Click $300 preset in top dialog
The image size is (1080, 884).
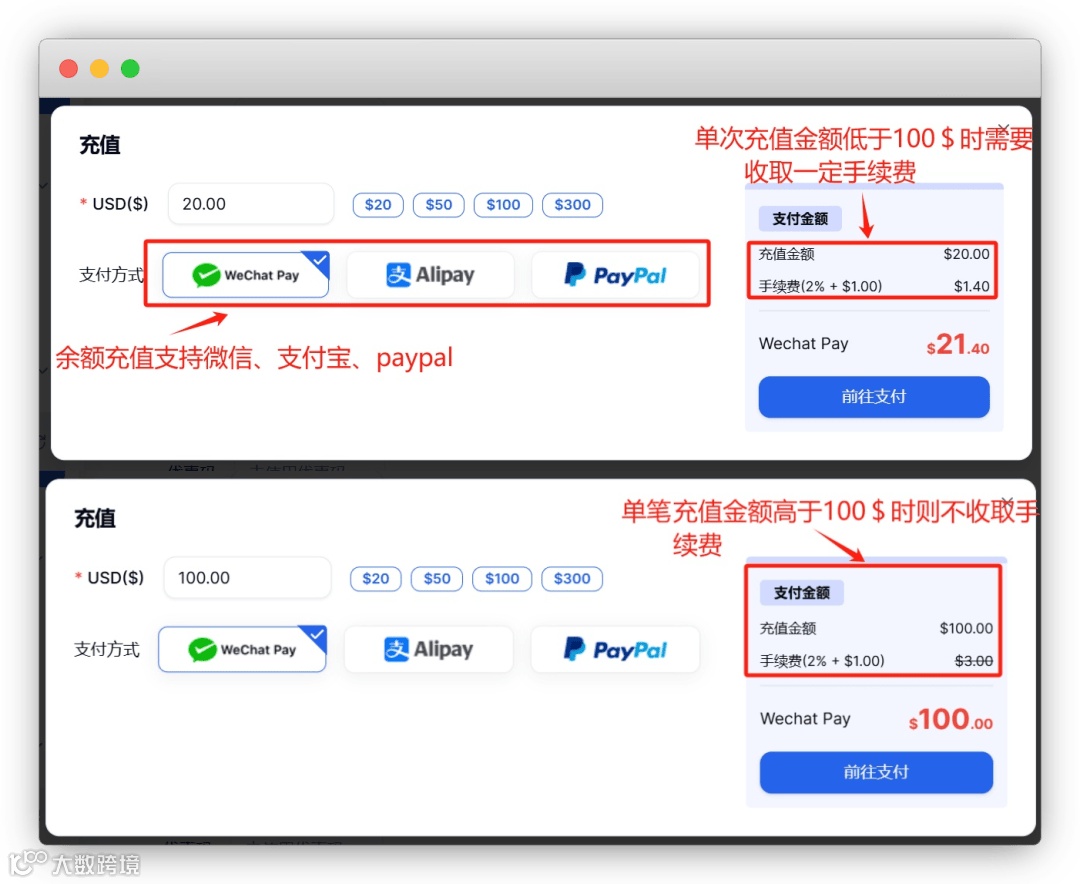[572, 205]
